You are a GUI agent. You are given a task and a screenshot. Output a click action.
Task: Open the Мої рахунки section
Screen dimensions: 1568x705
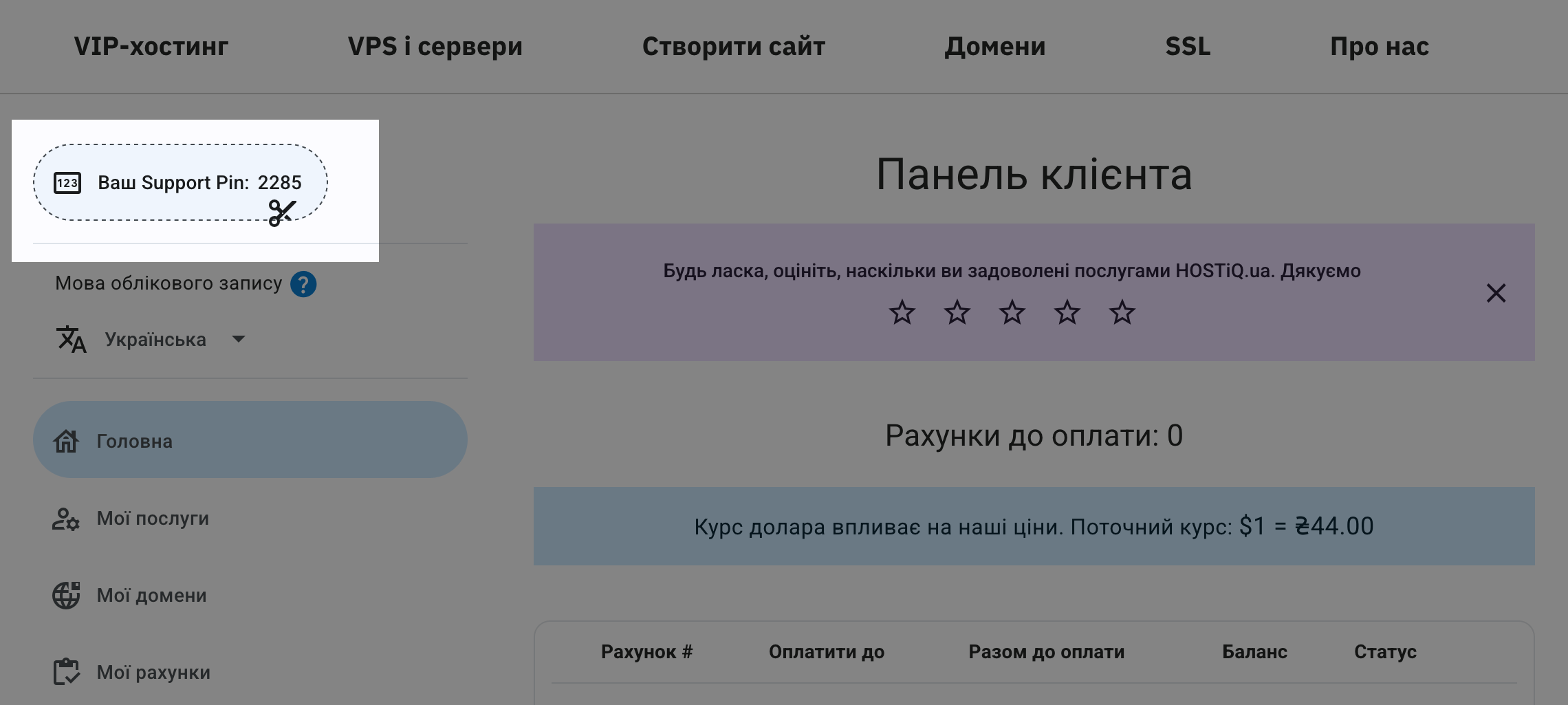click(x=153, y=673)
